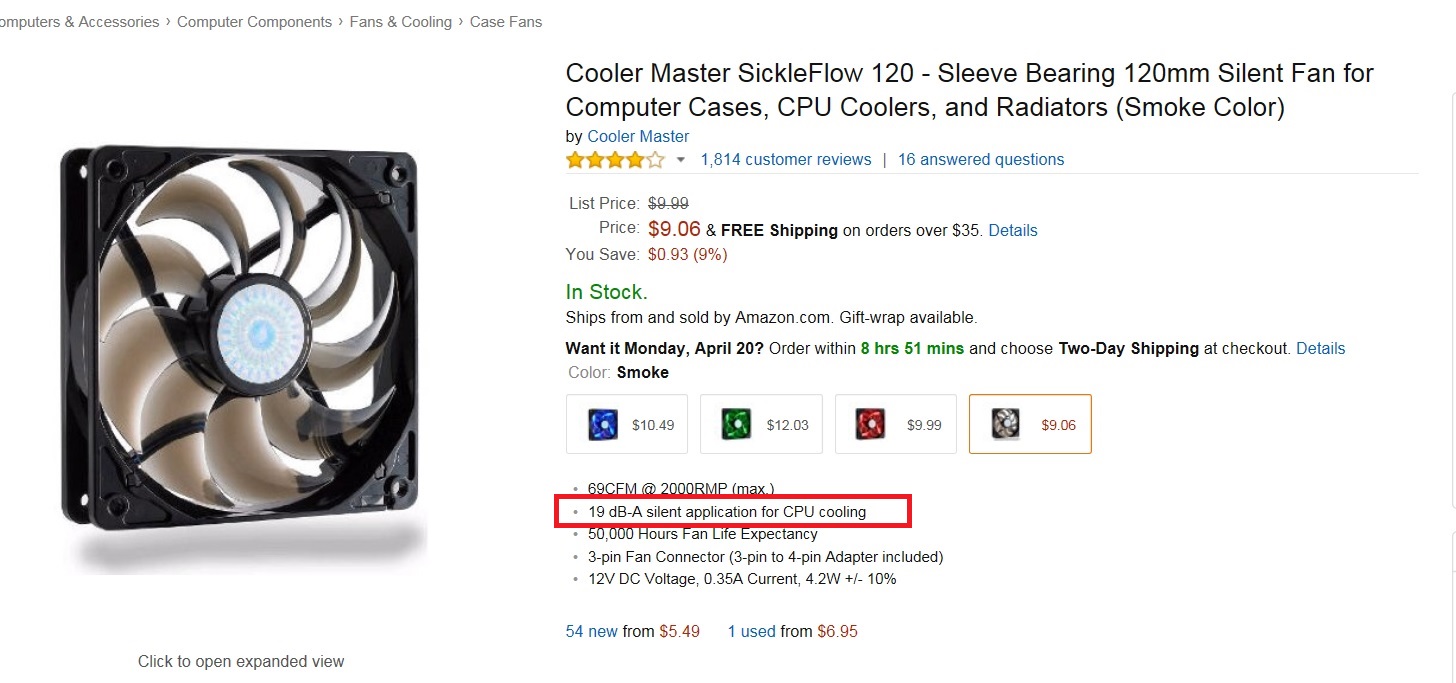The height and width of the screenshot is (683, 1456).
Task: Select the Smoke fan at $9.06
Action: [x=1029, y=424]
